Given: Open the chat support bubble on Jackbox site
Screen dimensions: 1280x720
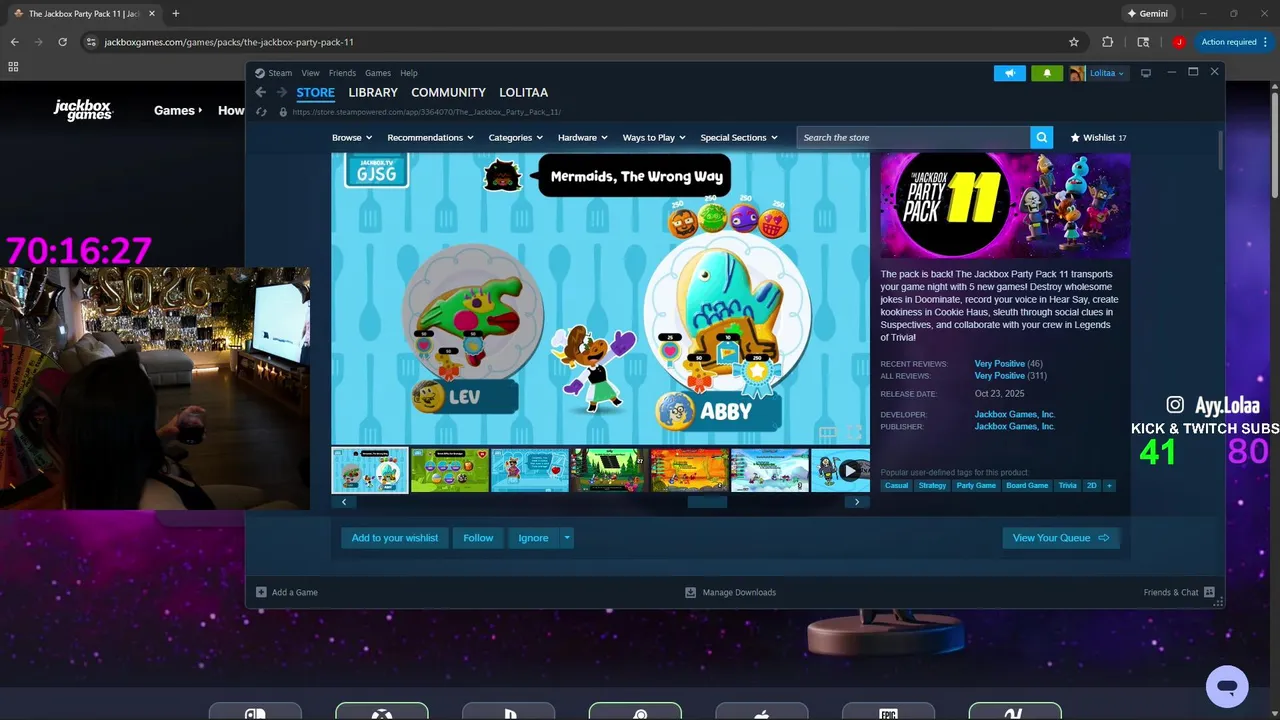Looking at the screenshot, I should 1227,687.
